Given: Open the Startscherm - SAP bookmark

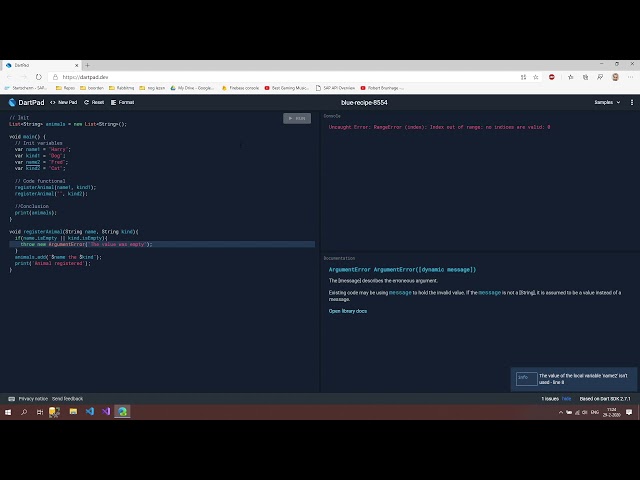Looking at the screenshot, I should tap(26, 88).
